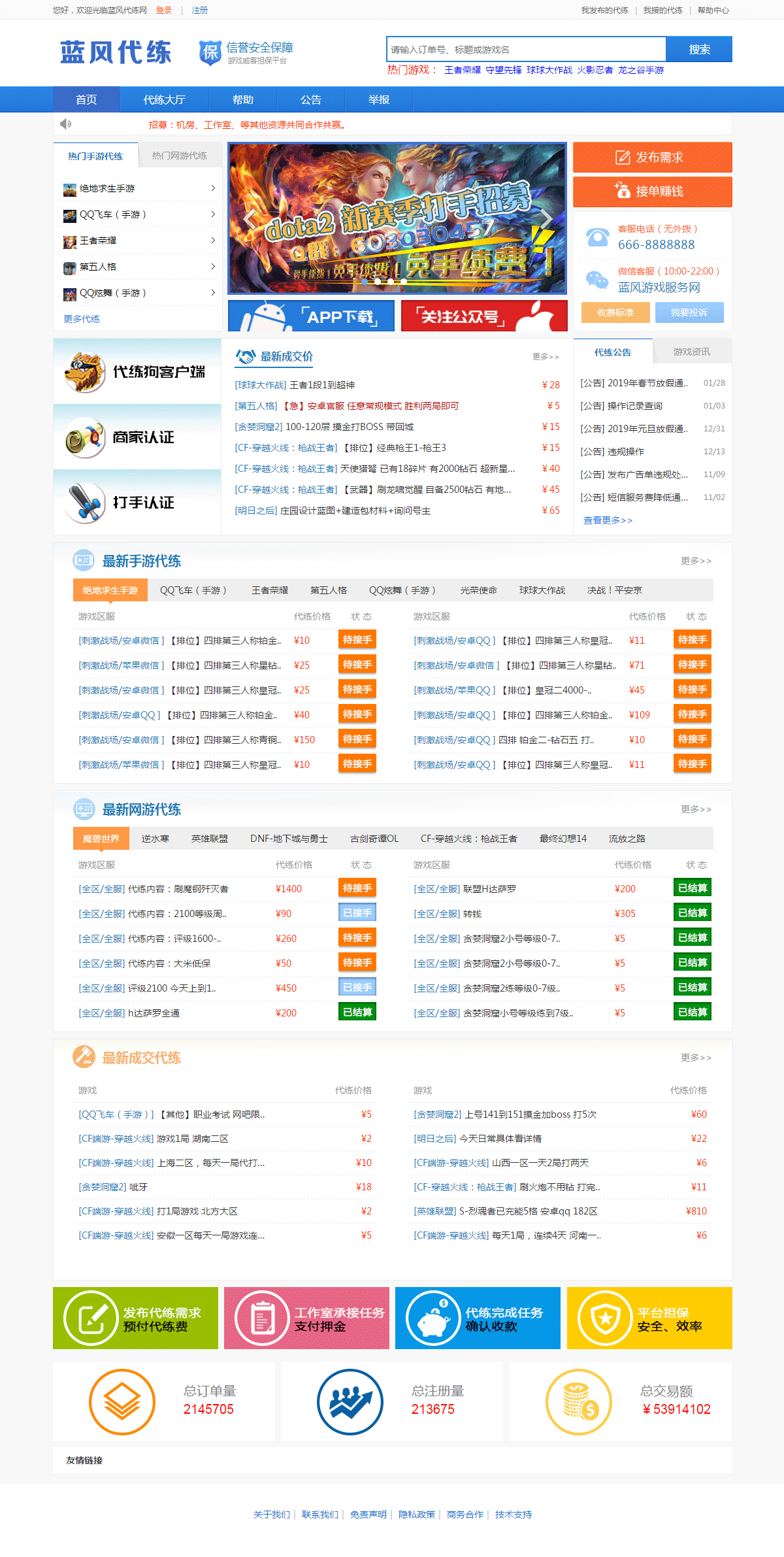Go to 公告 in the navigation bar
Screen dimensions: 784x1557
pos(311,100)
